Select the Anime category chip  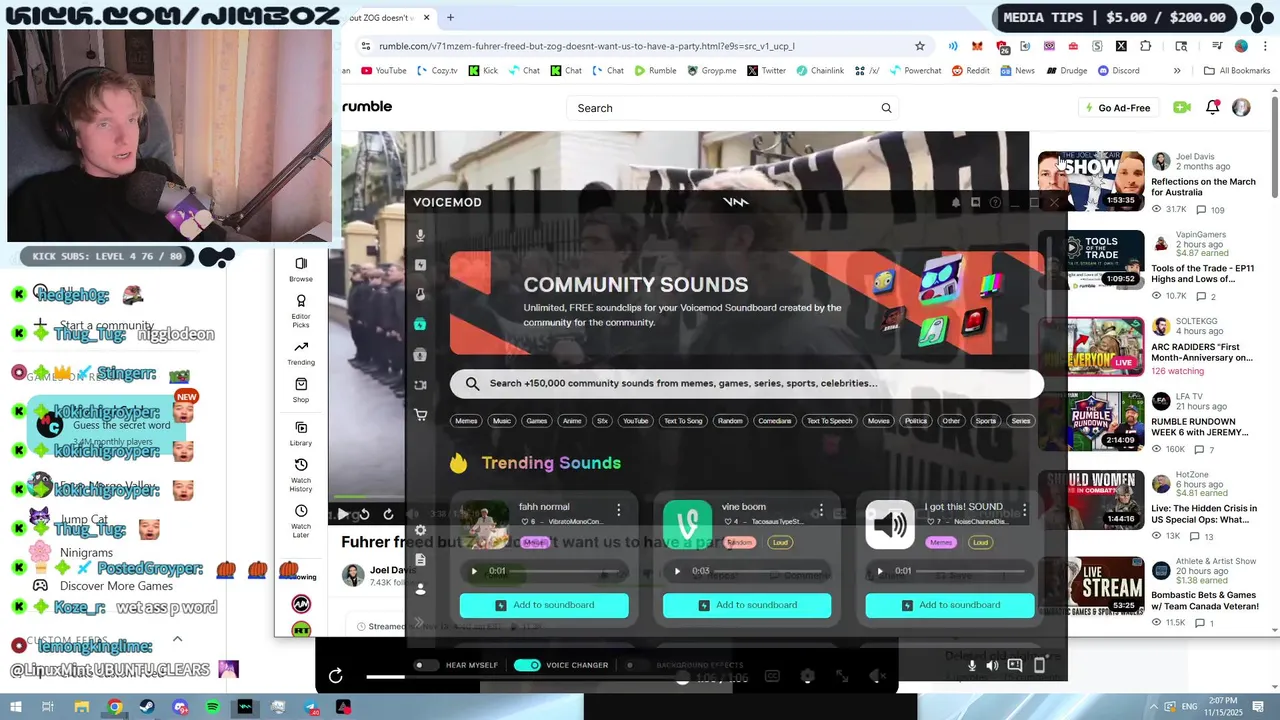(572, 421)
